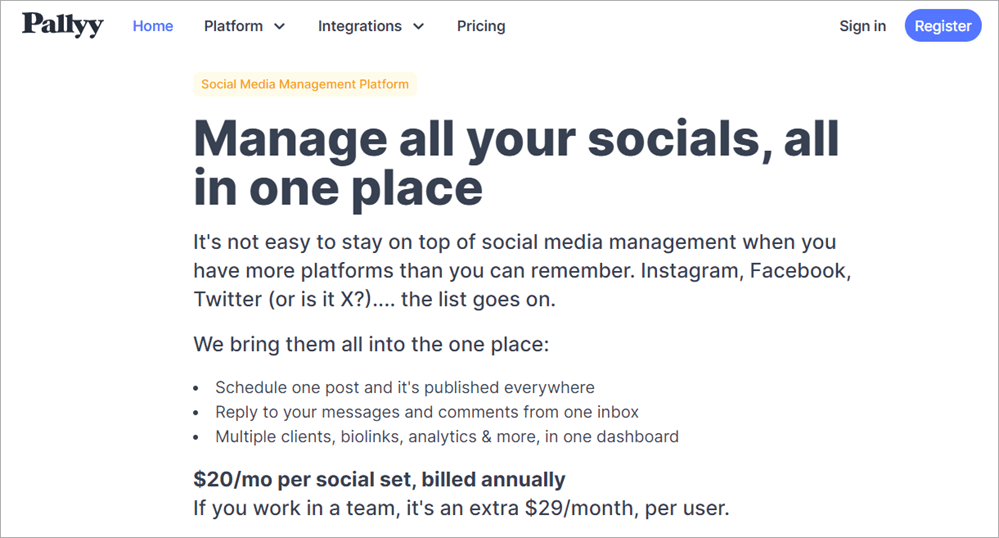
Task: Open the Integrations menu
Action: (x=360, y=26)
